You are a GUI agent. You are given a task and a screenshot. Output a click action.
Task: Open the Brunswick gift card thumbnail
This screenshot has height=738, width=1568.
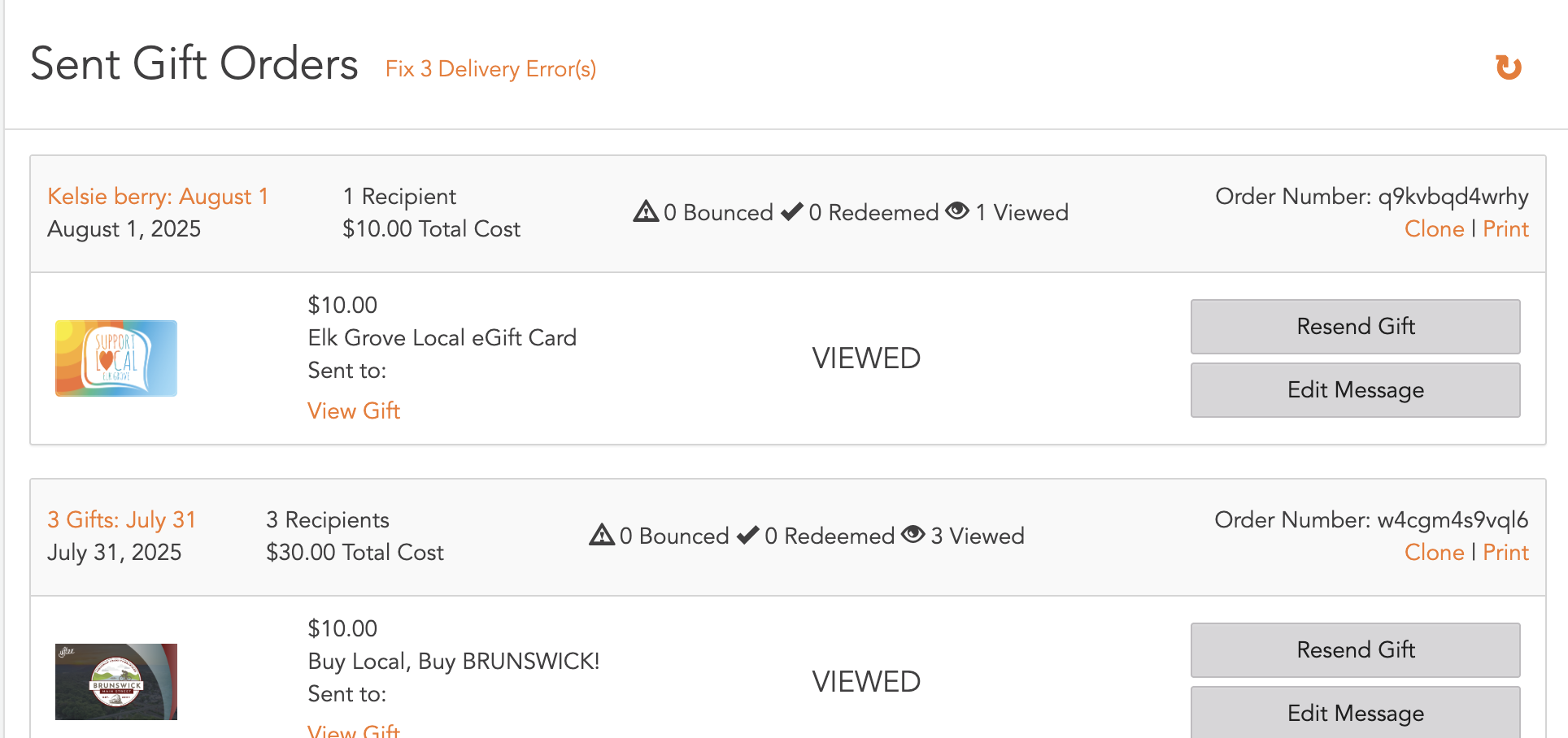coord(116,682)
